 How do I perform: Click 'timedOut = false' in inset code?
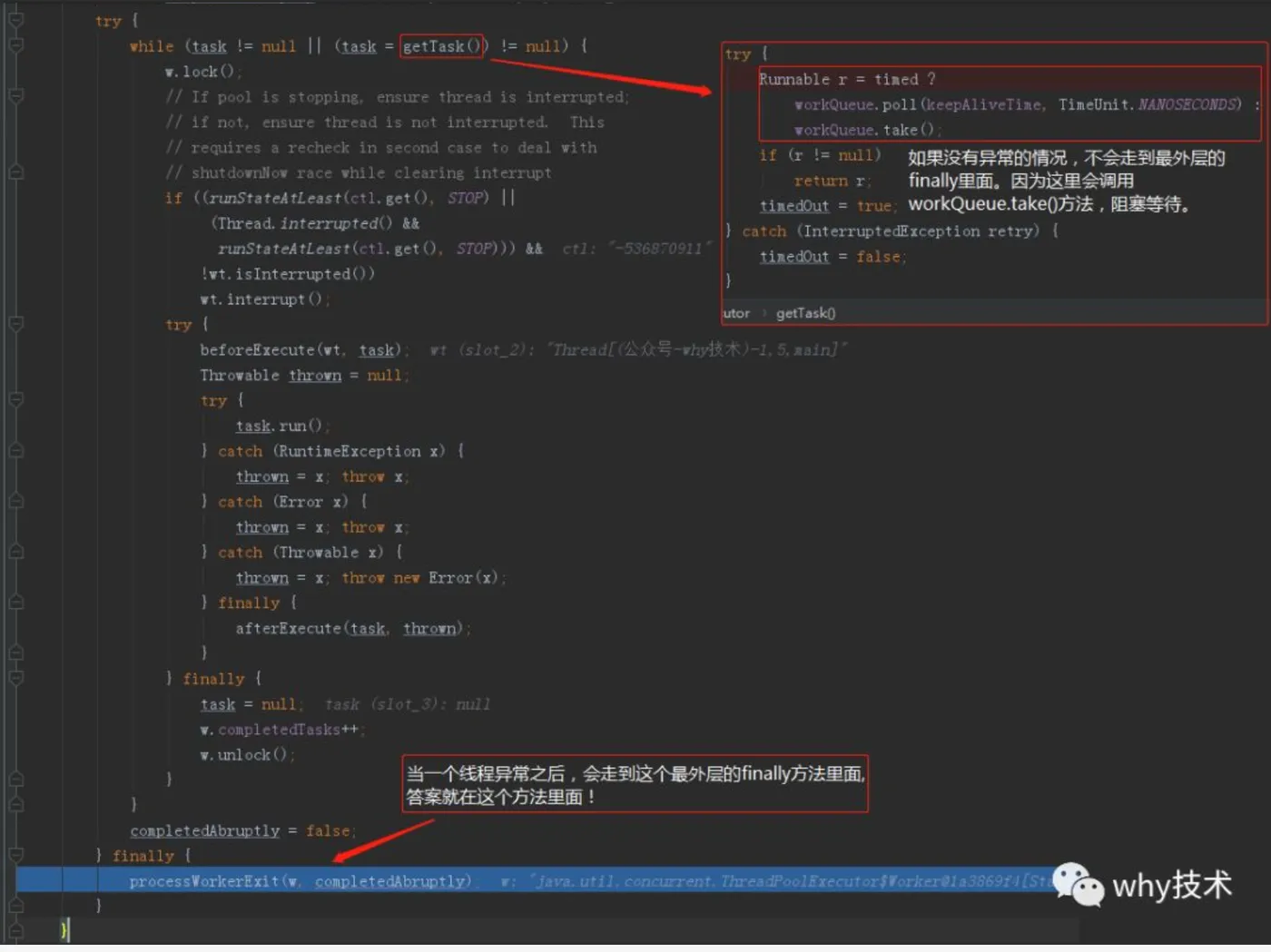click(x=833, y=257)
